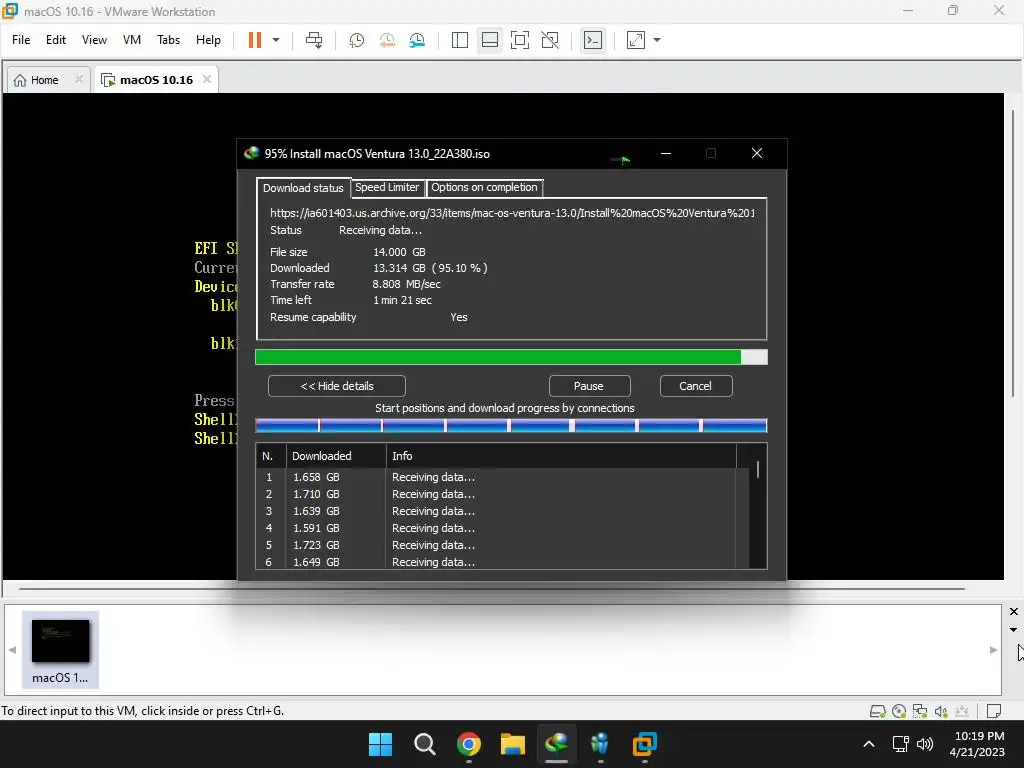Open File Explorer from the taskbar
This screenshot has height=768, width=1024.
[513, 744]
